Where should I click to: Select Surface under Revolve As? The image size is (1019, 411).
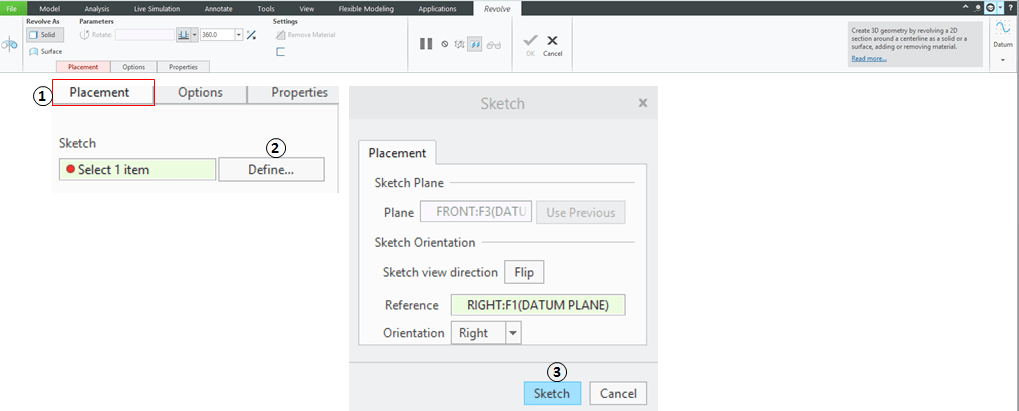[46, 51]
